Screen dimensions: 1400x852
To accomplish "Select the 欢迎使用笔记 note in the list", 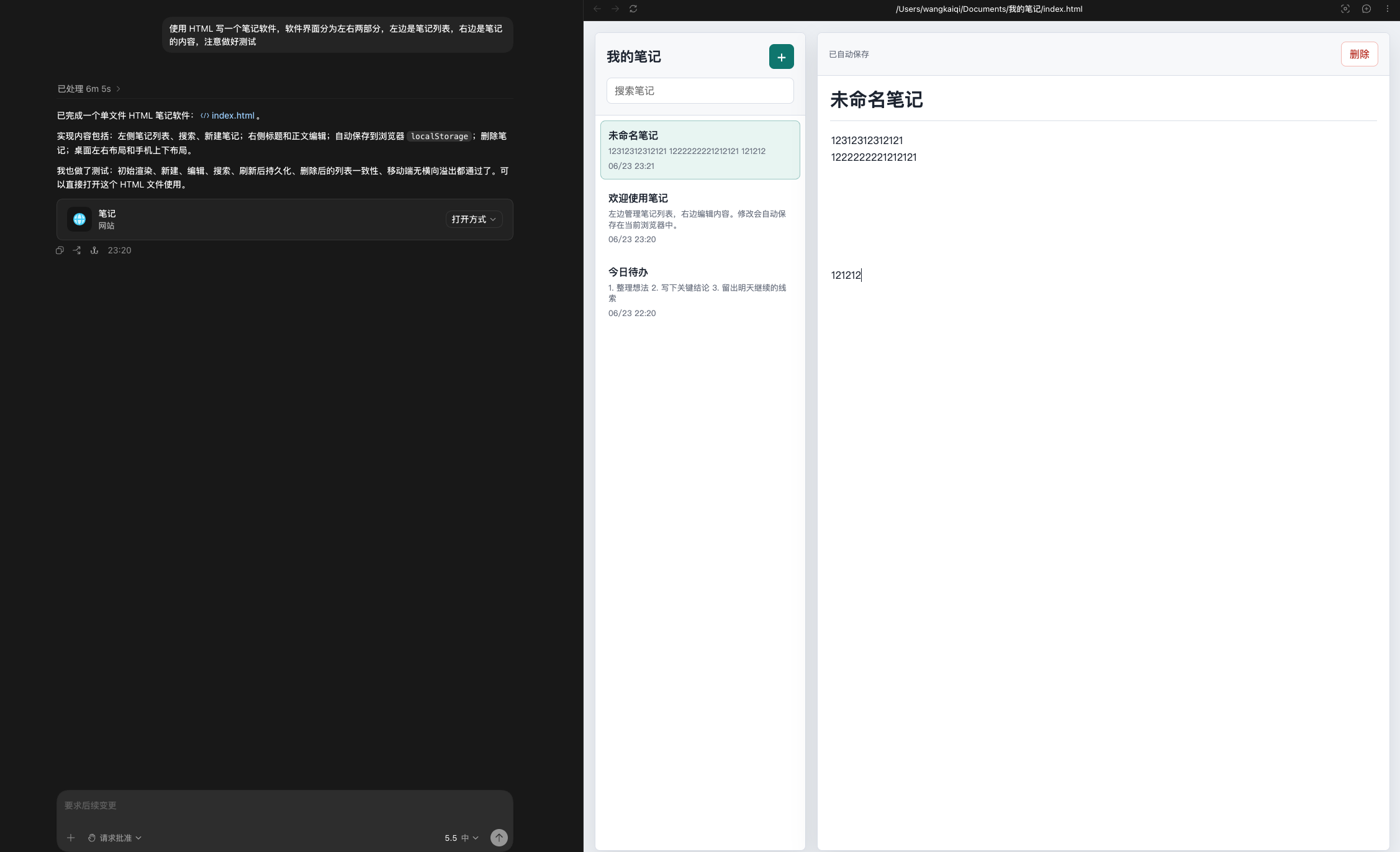I will [700, 218].
